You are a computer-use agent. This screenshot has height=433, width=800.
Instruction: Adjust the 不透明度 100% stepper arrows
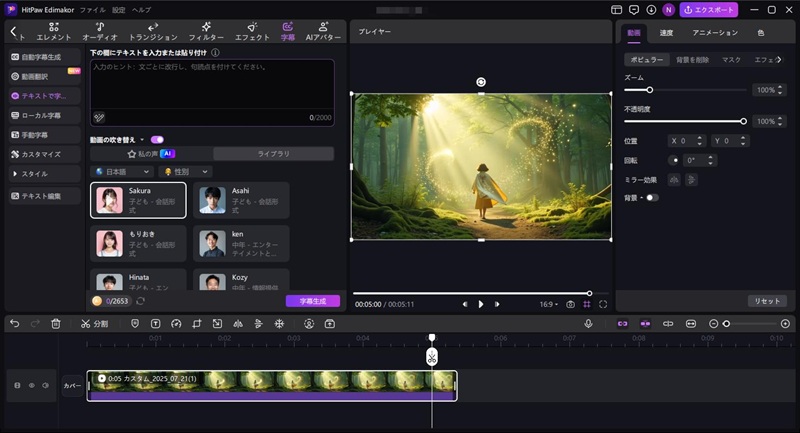(x=780, y=121)
